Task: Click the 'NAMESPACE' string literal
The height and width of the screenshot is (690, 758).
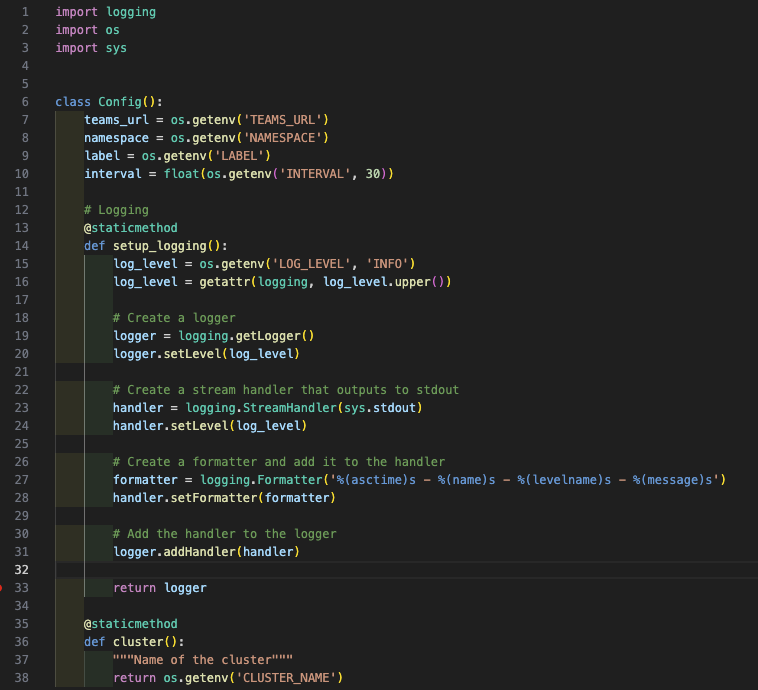Action: tap(283, 138)
